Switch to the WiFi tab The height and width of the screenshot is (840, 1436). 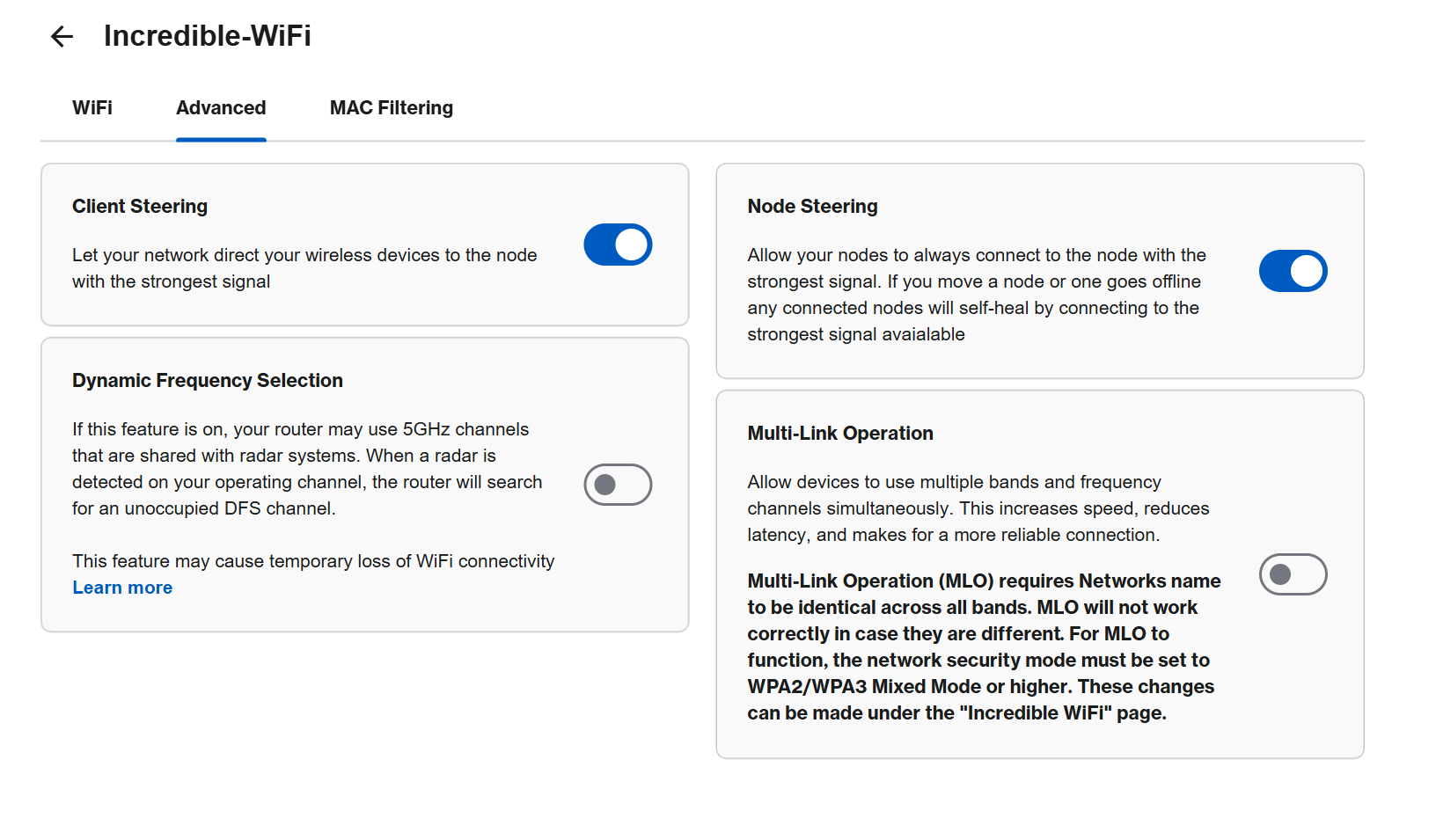coord(92,108)
